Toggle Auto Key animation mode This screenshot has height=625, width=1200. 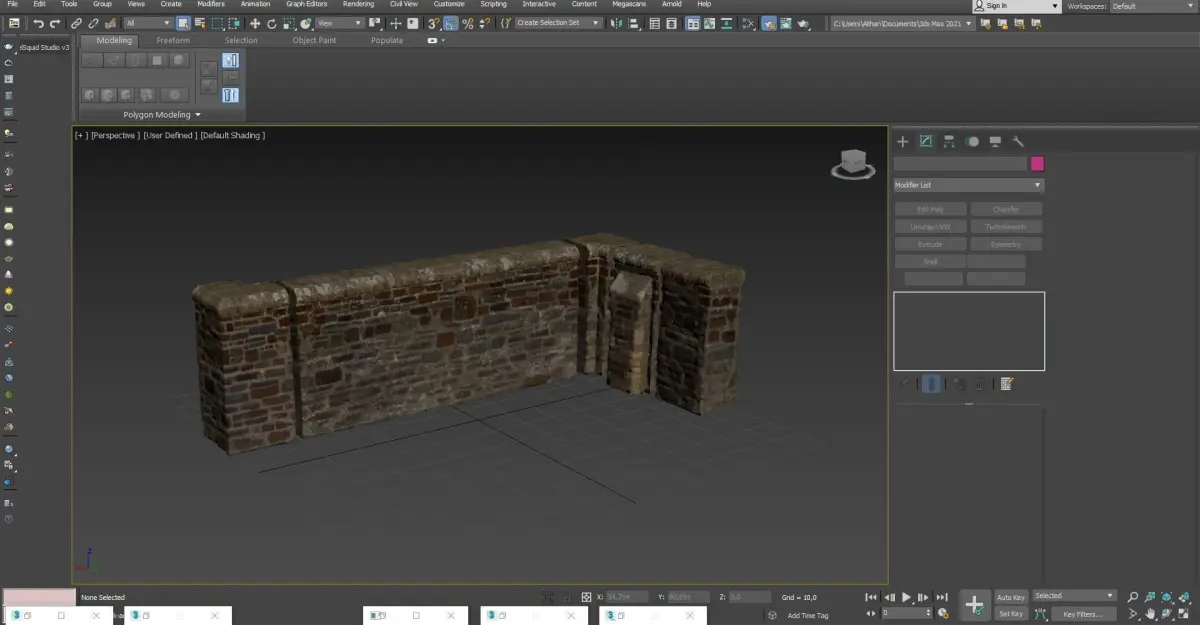(x=1010, y=597)
